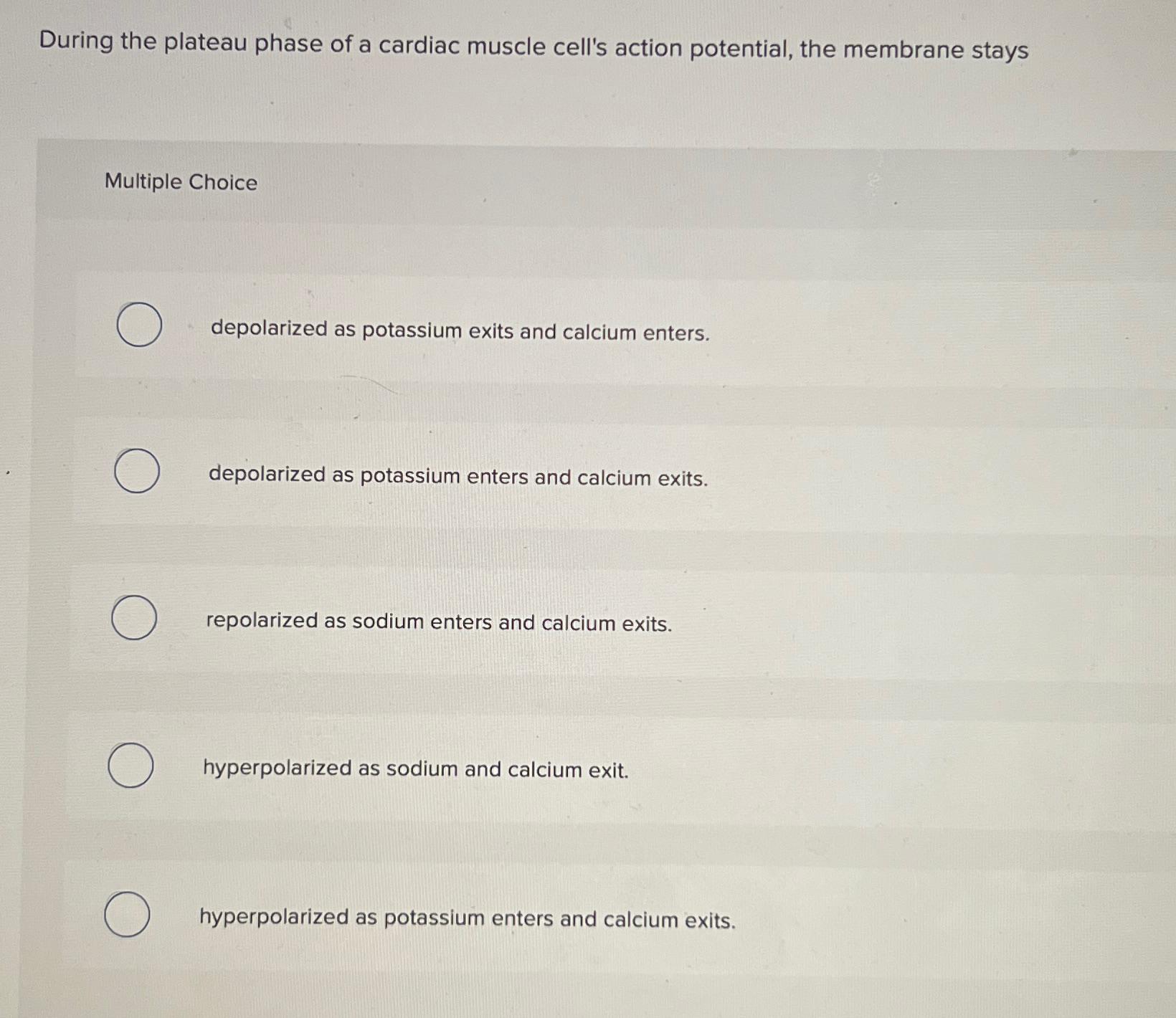Click the 'Multiple Choice' heading label
This screenshot has height=1018, width=1176.
181,182
